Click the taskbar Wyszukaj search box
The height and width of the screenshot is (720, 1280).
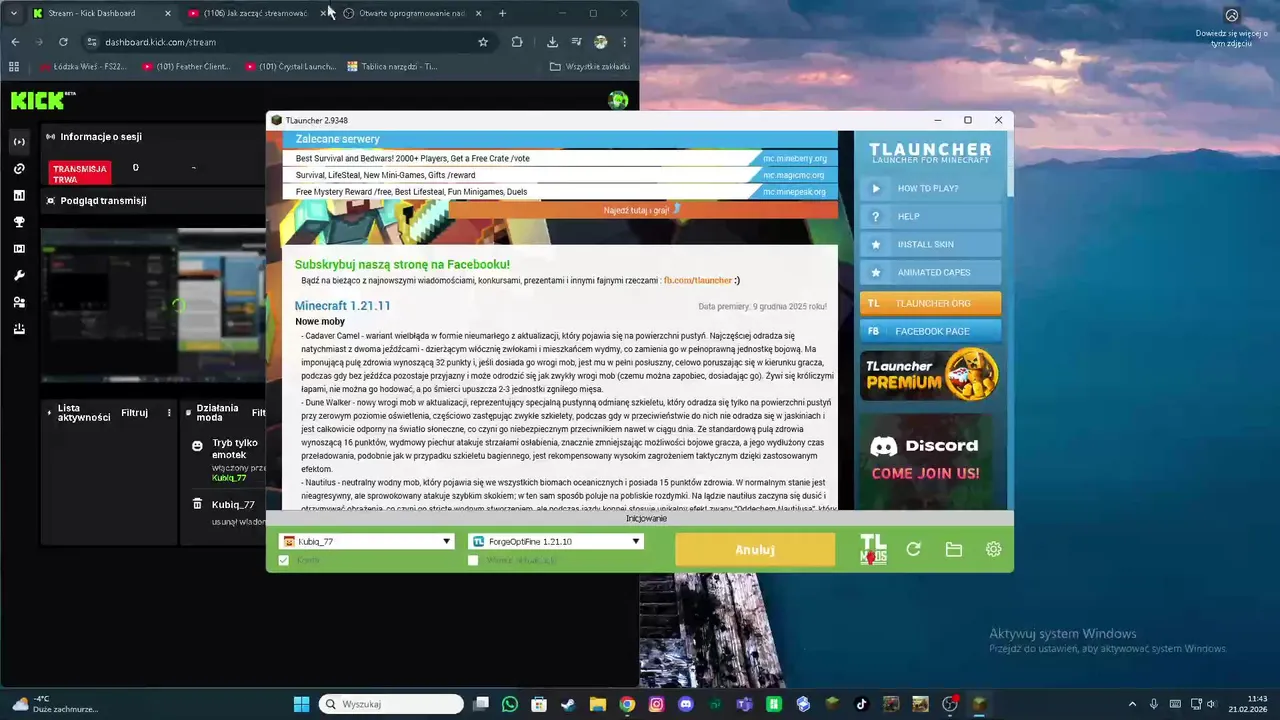tap(391, 704)
